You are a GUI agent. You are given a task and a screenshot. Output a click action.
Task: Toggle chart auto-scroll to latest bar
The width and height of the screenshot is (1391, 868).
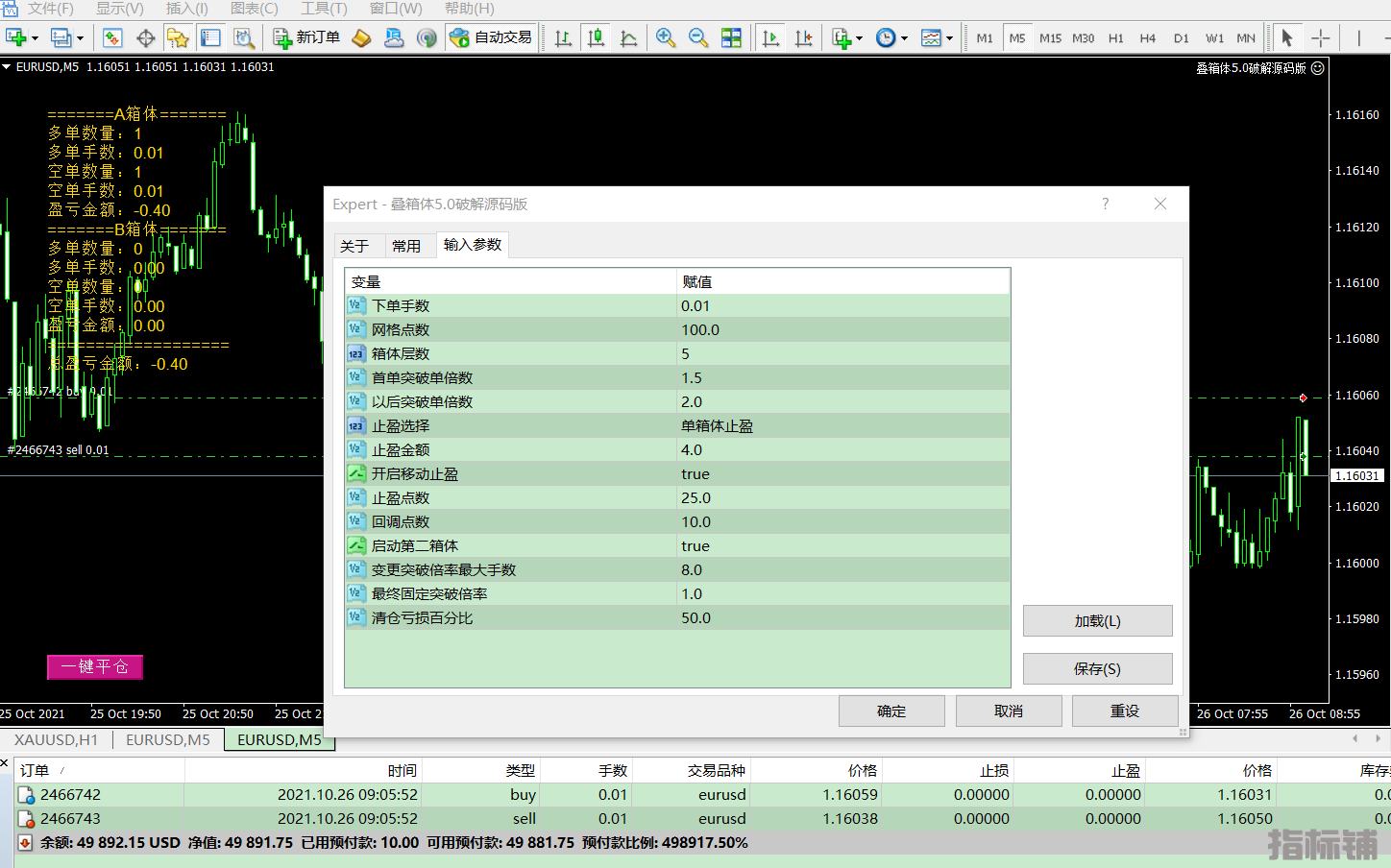(x=770, y=37)
